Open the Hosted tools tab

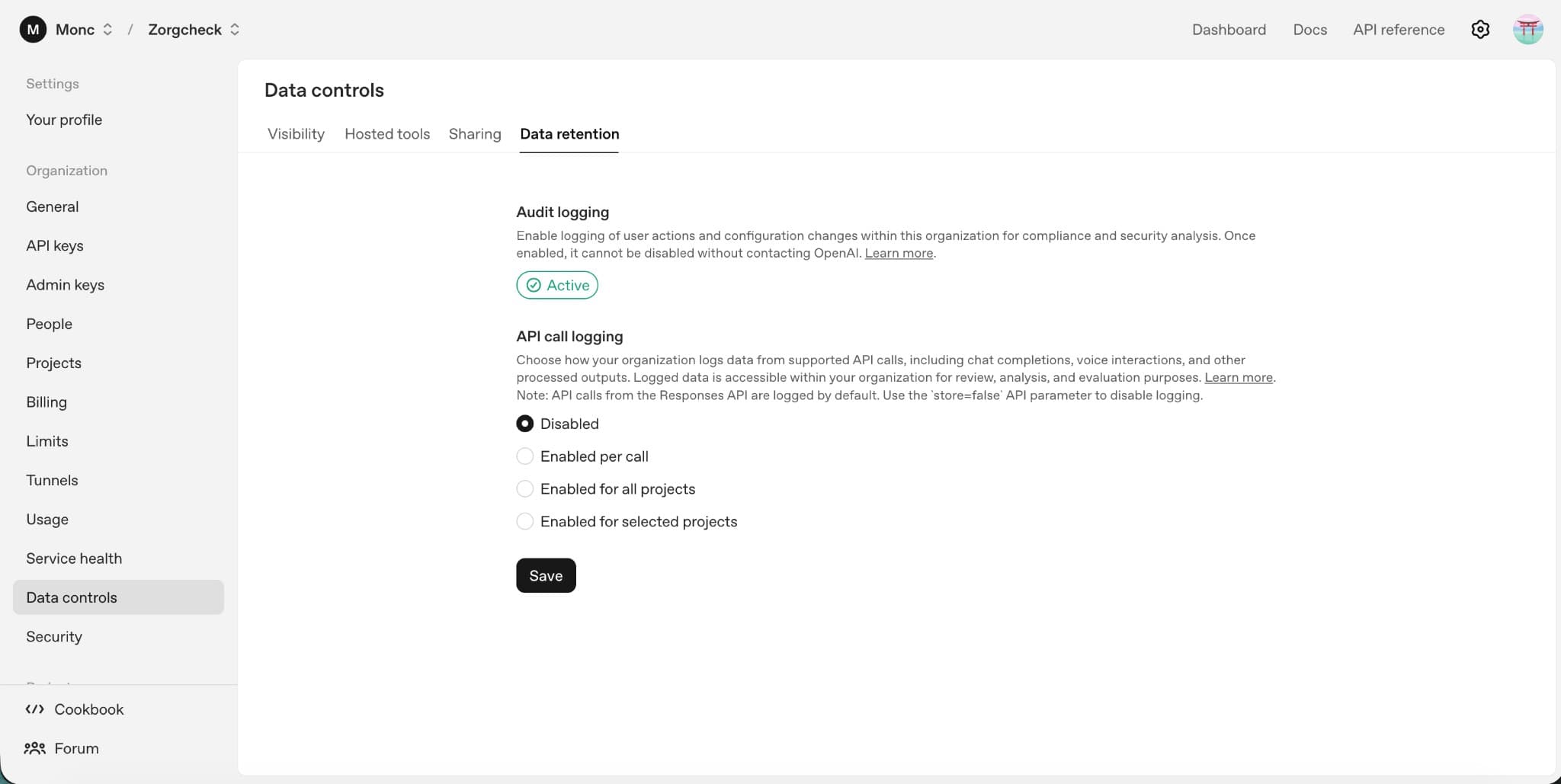click(x=387, y=134)
